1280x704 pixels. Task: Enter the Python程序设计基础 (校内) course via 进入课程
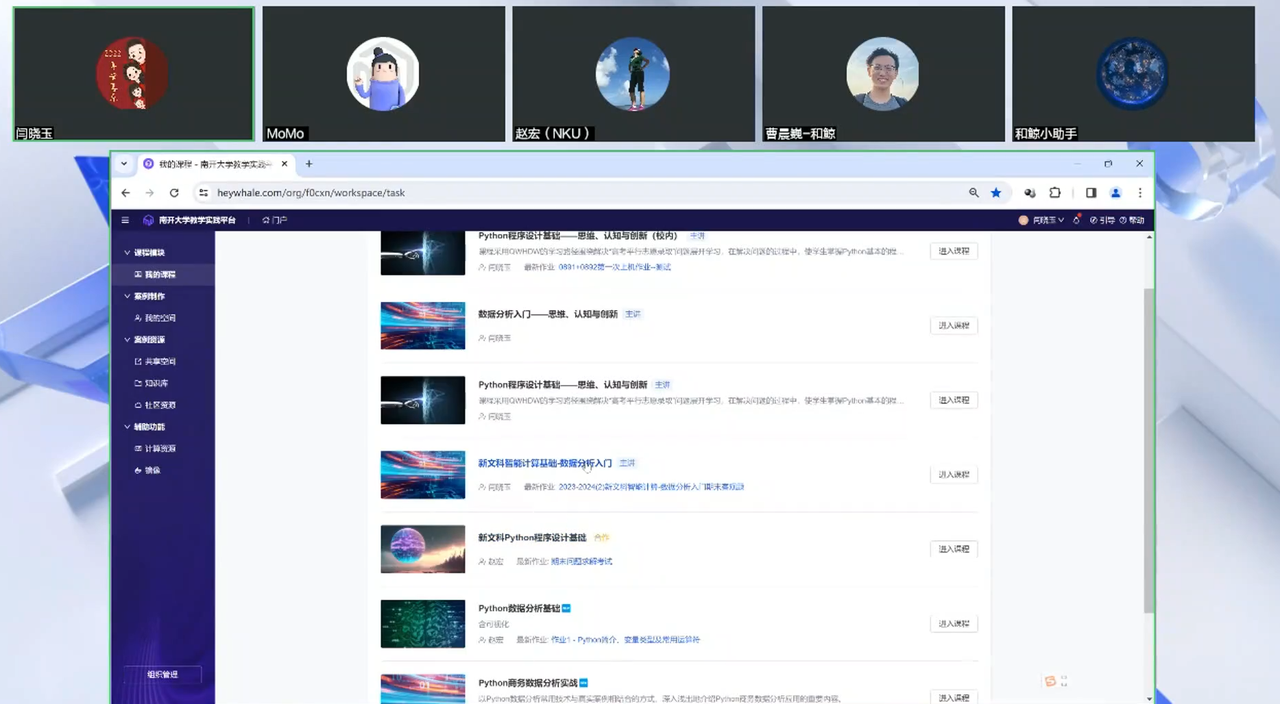[x=954, y=251]
